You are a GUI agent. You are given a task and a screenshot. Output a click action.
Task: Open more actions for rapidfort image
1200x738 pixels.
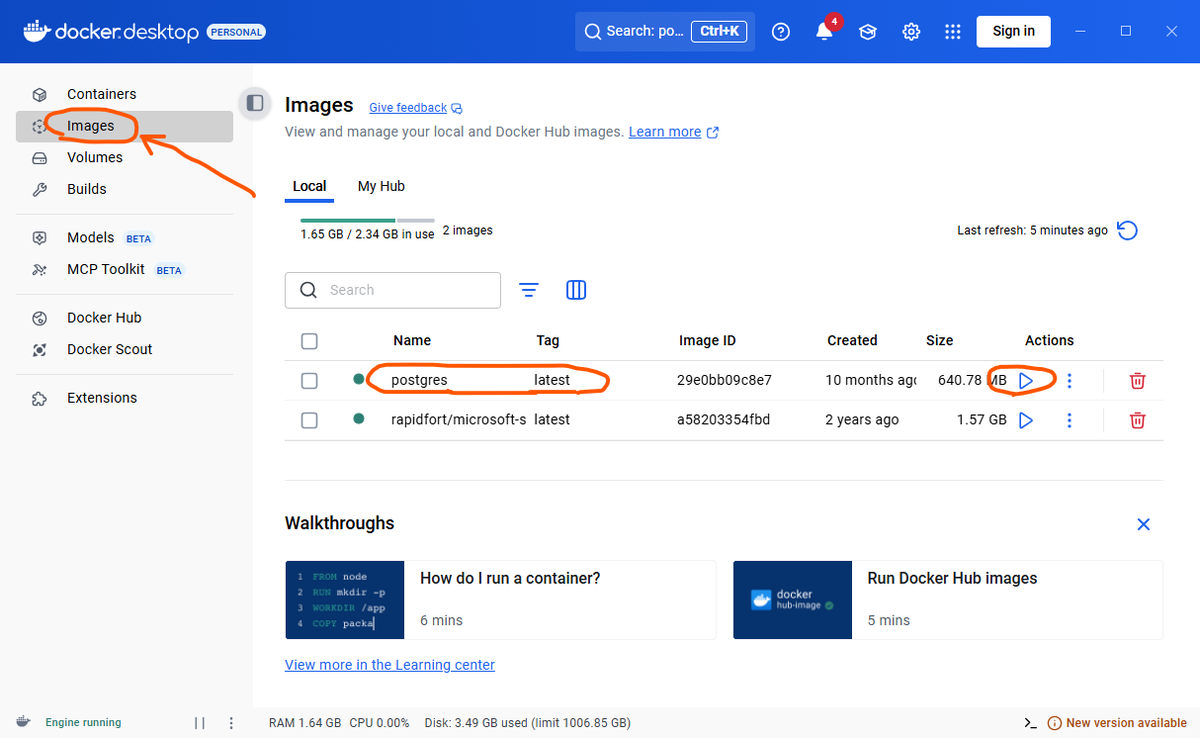(x=1070, y=421)
